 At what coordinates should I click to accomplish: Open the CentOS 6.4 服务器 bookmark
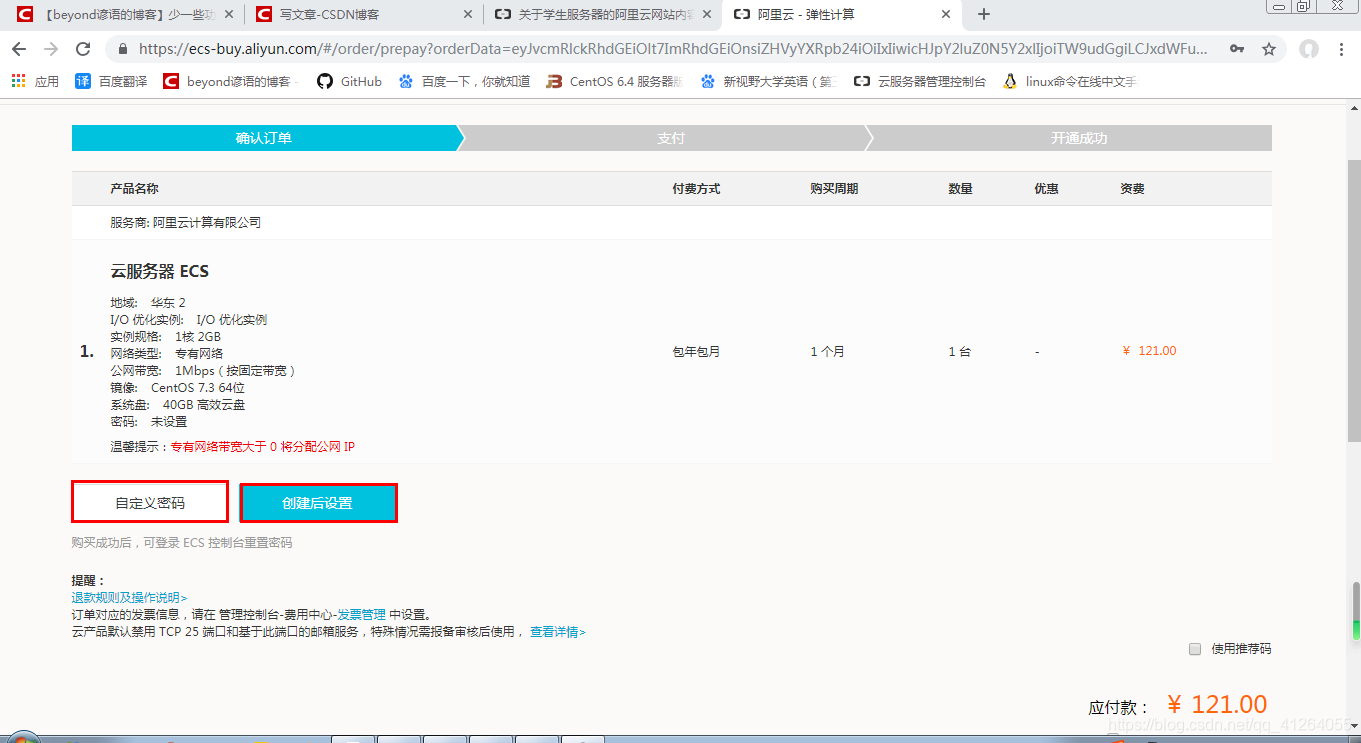point(614,82)
